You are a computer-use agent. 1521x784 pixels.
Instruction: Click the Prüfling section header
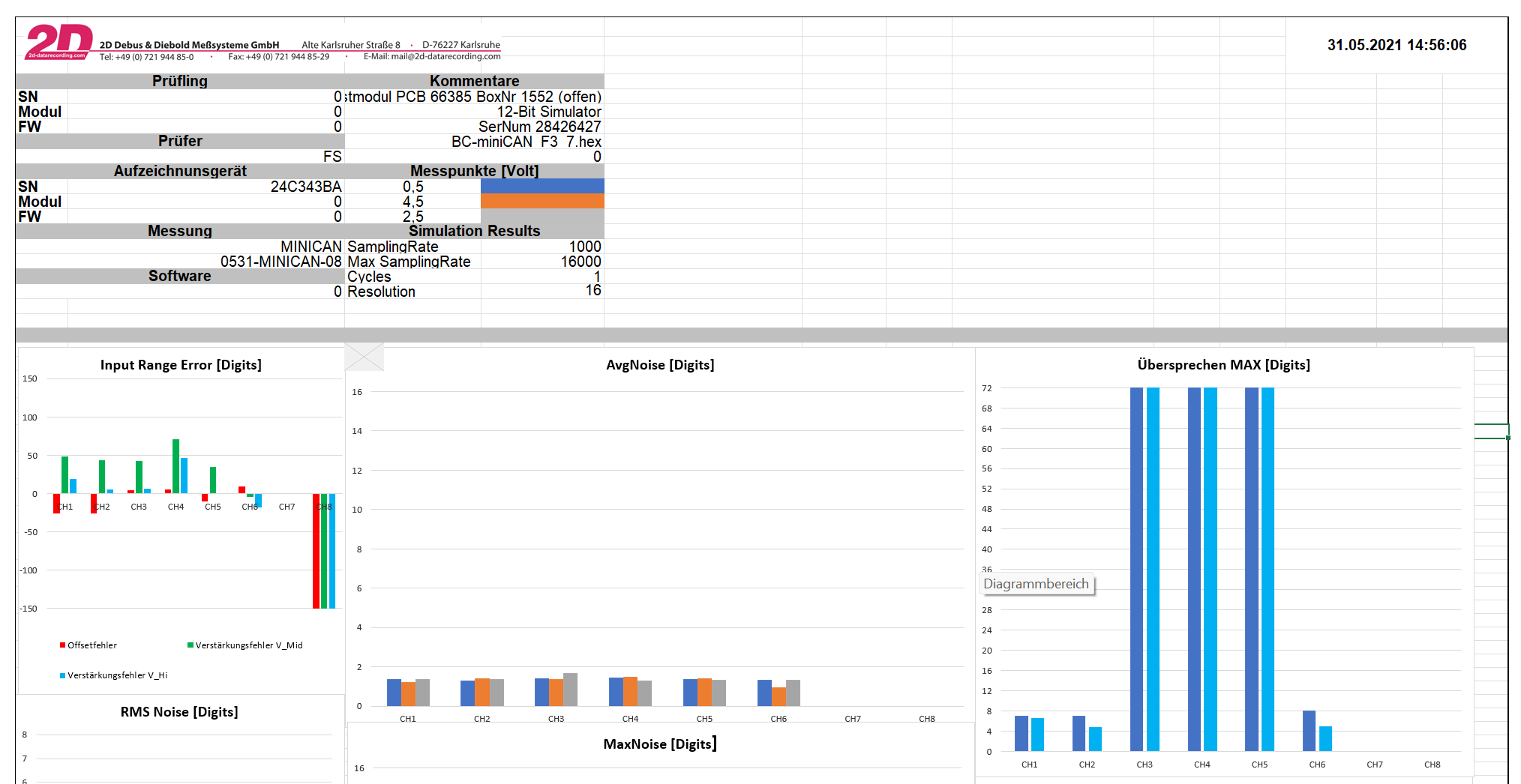tap(180, 81)
